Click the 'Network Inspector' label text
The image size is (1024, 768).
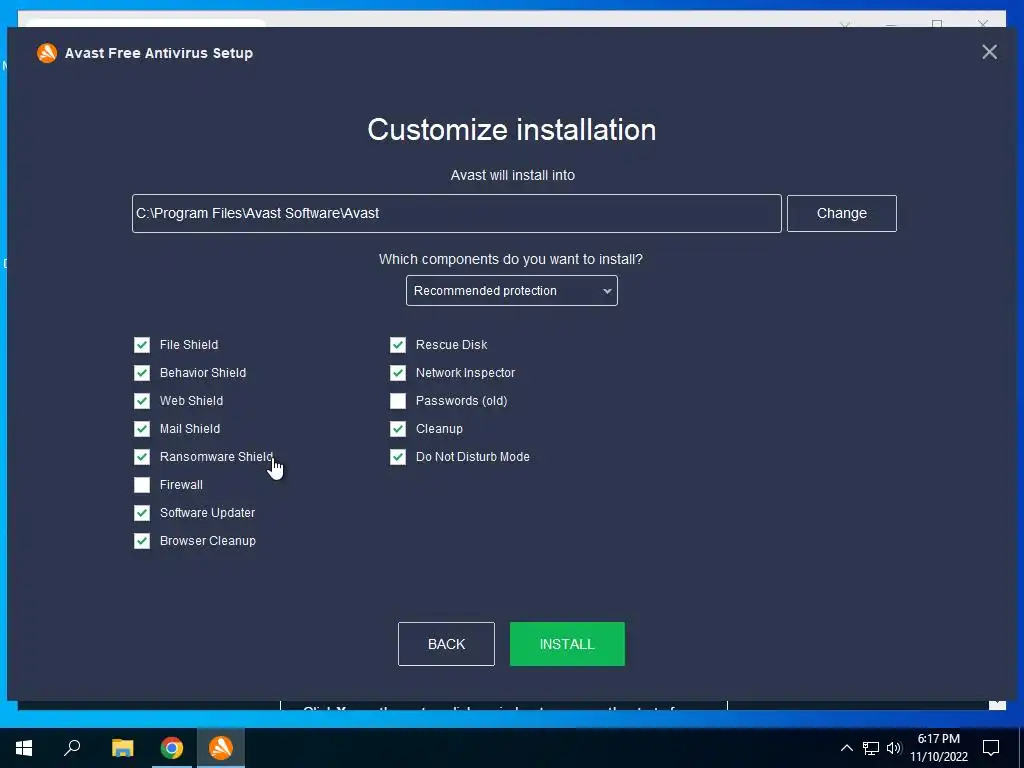[465, 373]
